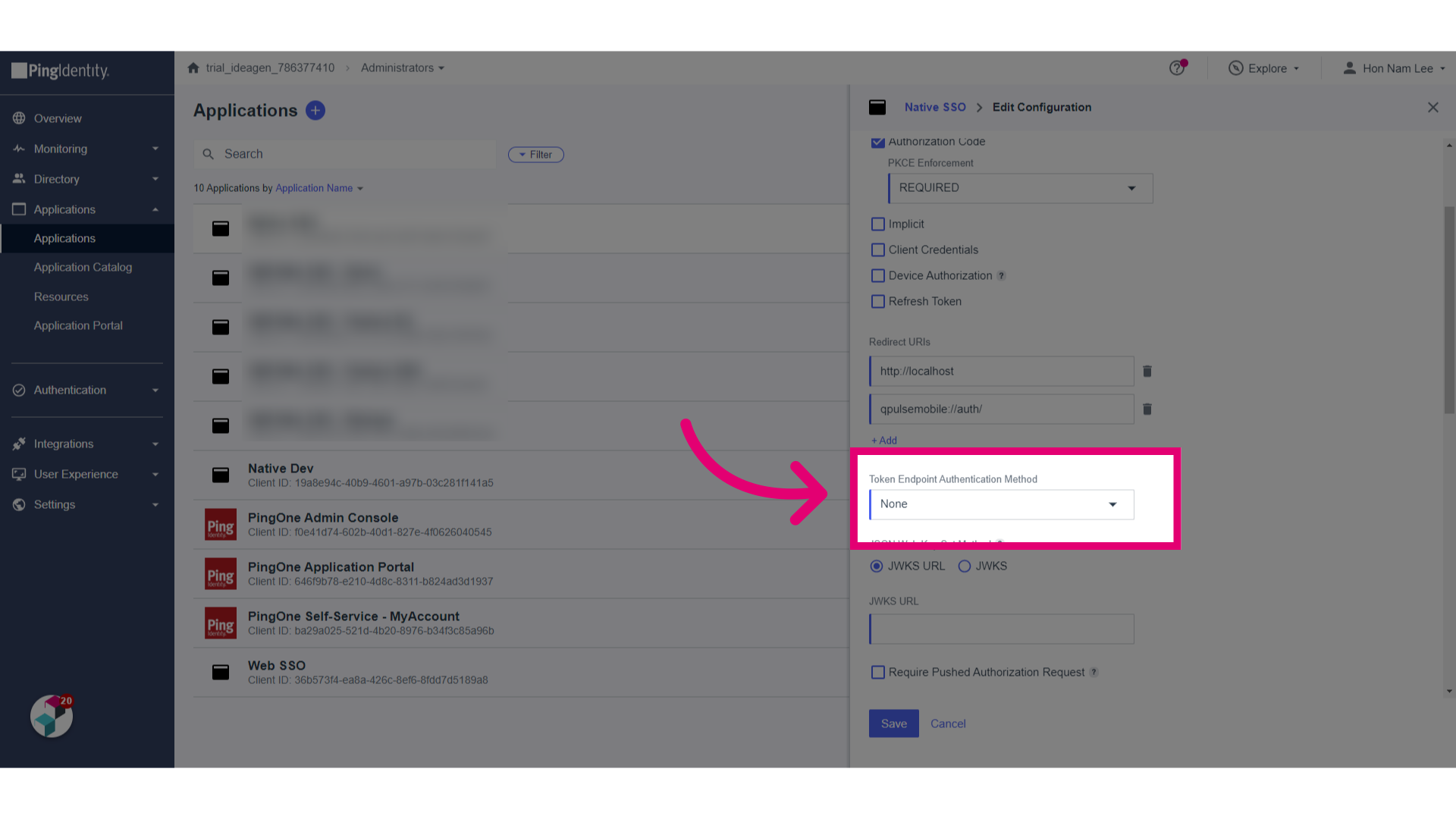This screenshot has height=819, width=1456.
Task: Click the Monitoring pulse icon
Action: [x=19, y=149]
